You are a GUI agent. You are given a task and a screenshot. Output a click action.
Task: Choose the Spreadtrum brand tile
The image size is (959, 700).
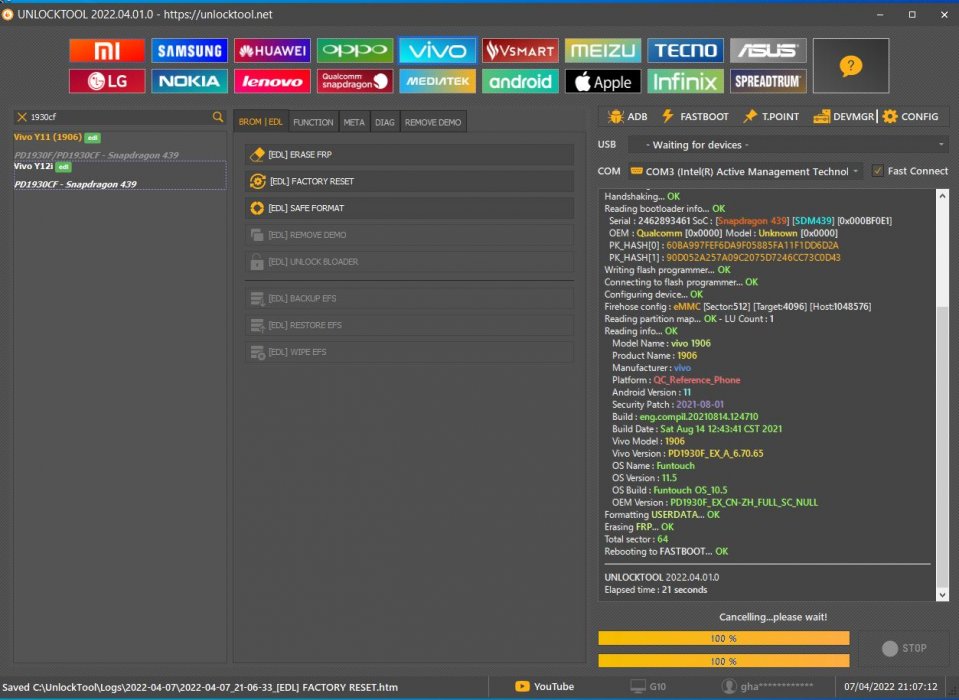click(768, 81)
